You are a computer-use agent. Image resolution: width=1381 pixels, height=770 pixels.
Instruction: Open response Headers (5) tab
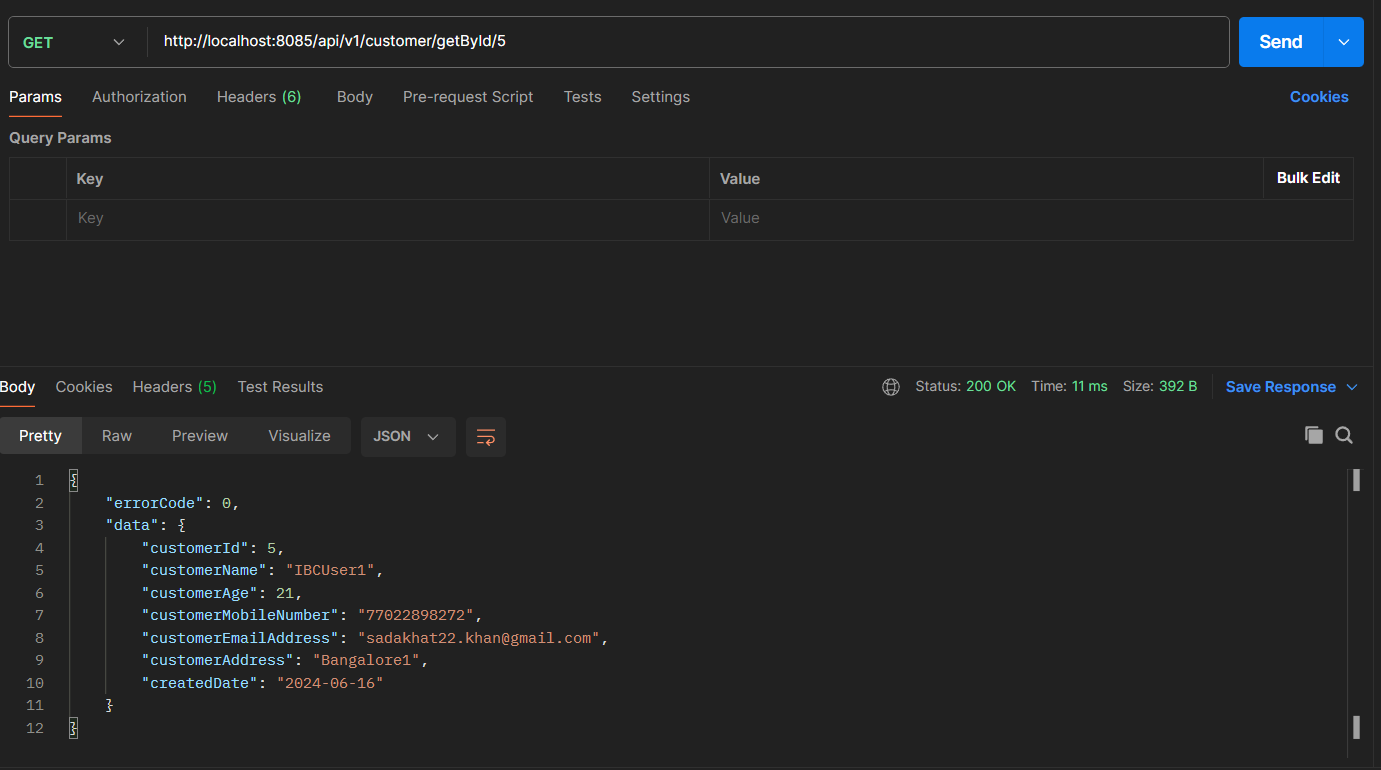(174, 387)
